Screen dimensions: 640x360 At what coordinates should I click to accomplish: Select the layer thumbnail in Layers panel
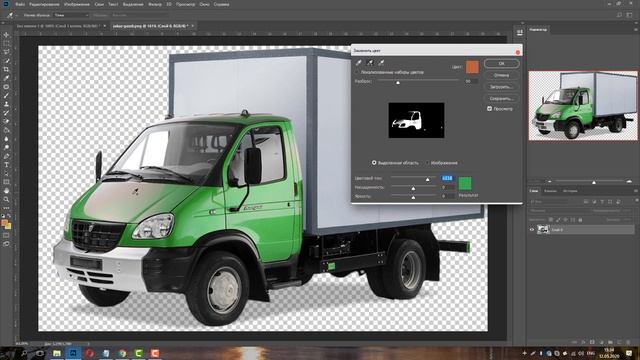[x=543, y=230]
